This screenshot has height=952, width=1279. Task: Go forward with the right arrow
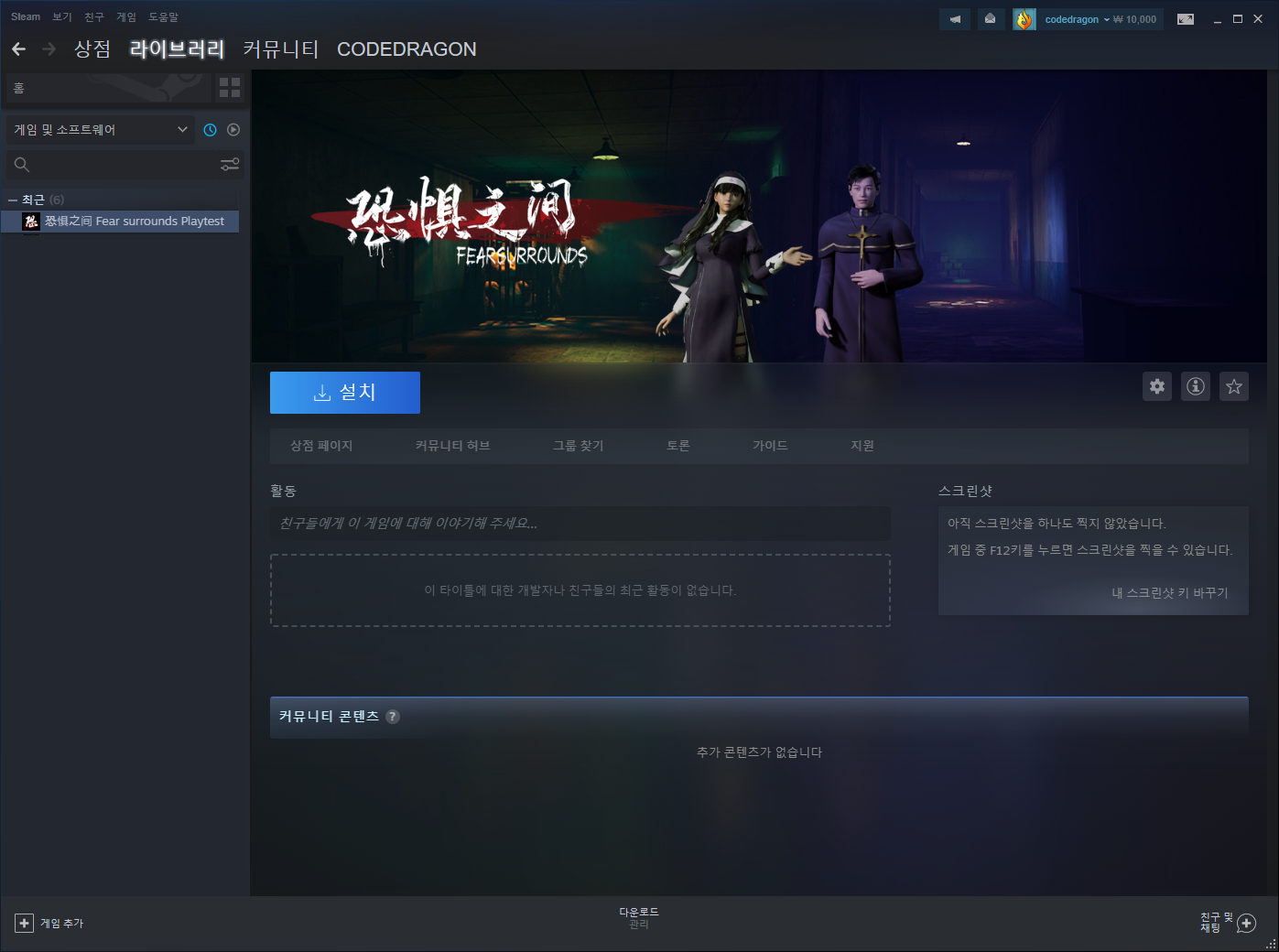coord(49,49)
